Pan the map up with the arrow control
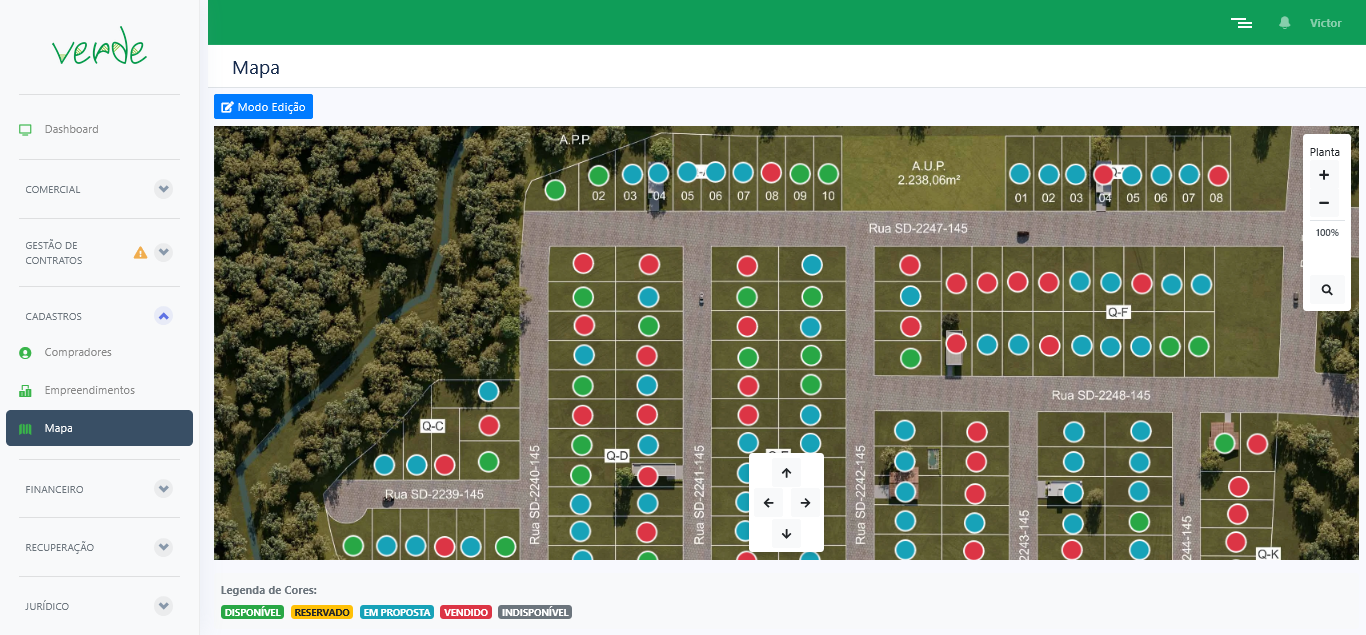 (786, 471)
